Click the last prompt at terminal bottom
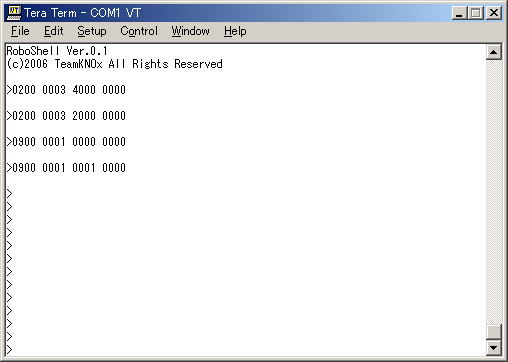This screenshot has height=362, width=508. pos(9,350)
